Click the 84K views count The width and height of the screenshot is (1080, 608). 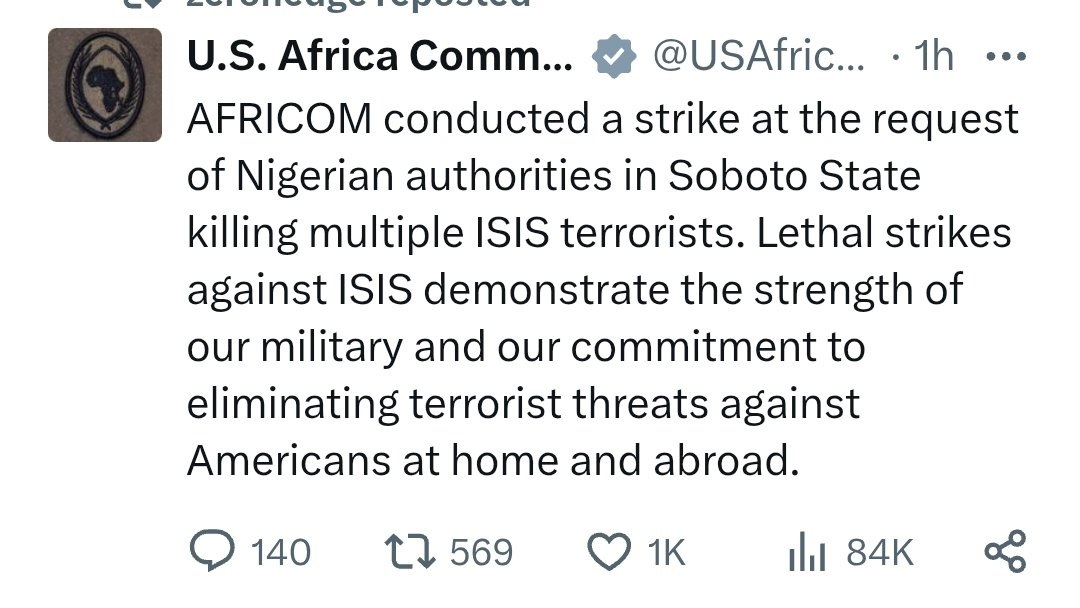(880, 552)
